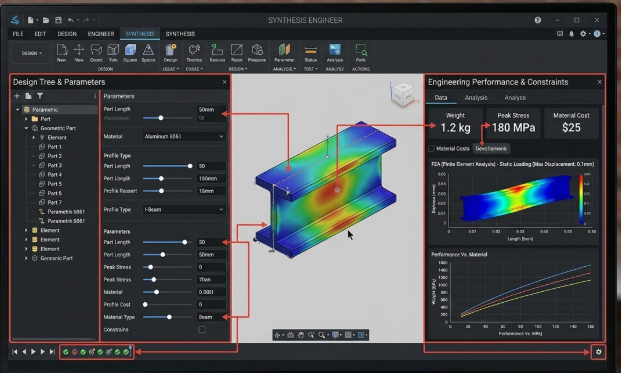The height and width of the screenshot is (373, 621).
Task: Switch to the ENGINEER ribbon tab
Action: pyautogui.click(x=101, y=34)
